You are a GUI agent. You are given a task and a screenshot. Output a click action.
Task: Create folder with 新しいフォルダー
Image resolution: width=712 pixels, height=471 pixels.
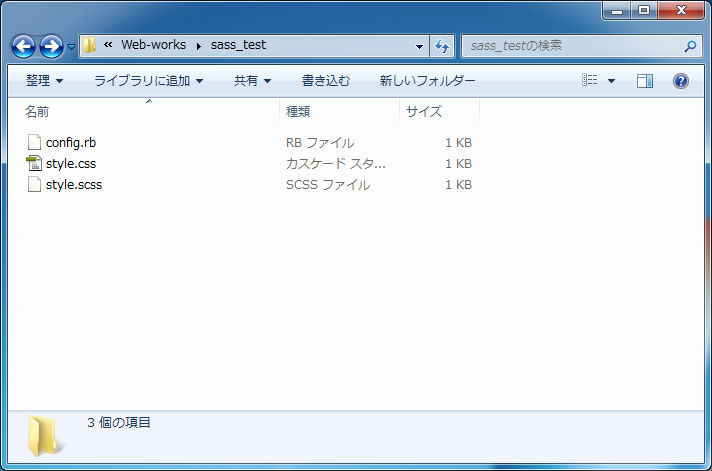(427, 81)
